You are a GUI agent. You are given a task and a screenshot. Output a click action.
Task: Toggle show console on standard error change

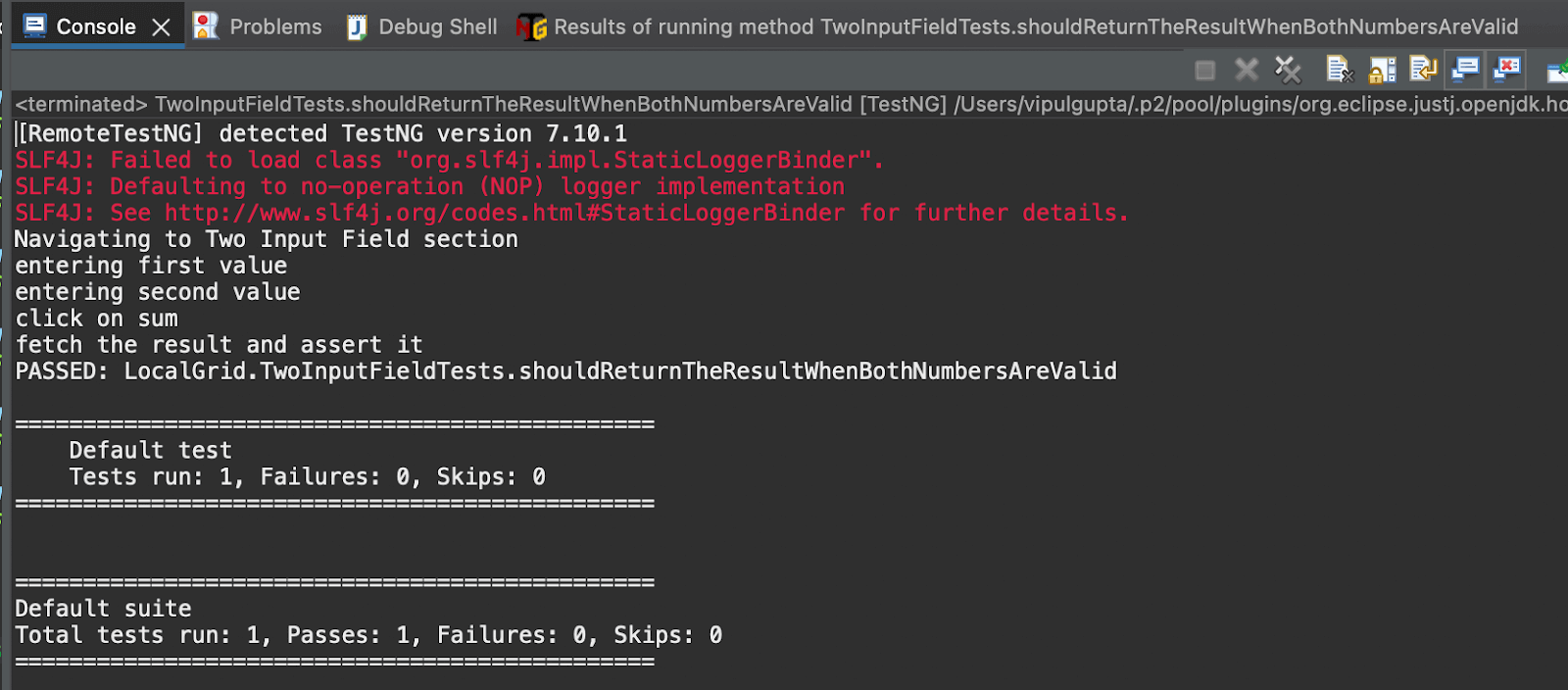click(1506, 70)
